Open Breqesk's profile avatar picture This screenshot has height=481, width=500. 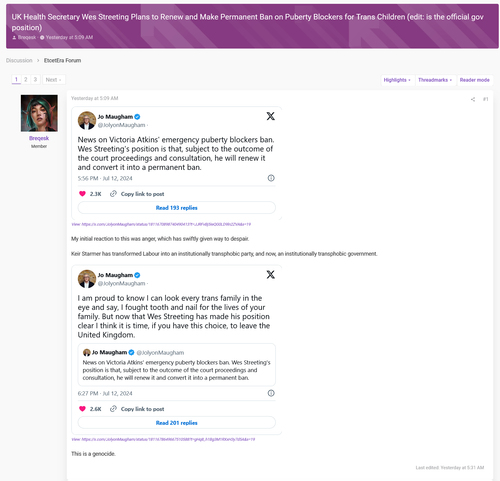point(39,113)
